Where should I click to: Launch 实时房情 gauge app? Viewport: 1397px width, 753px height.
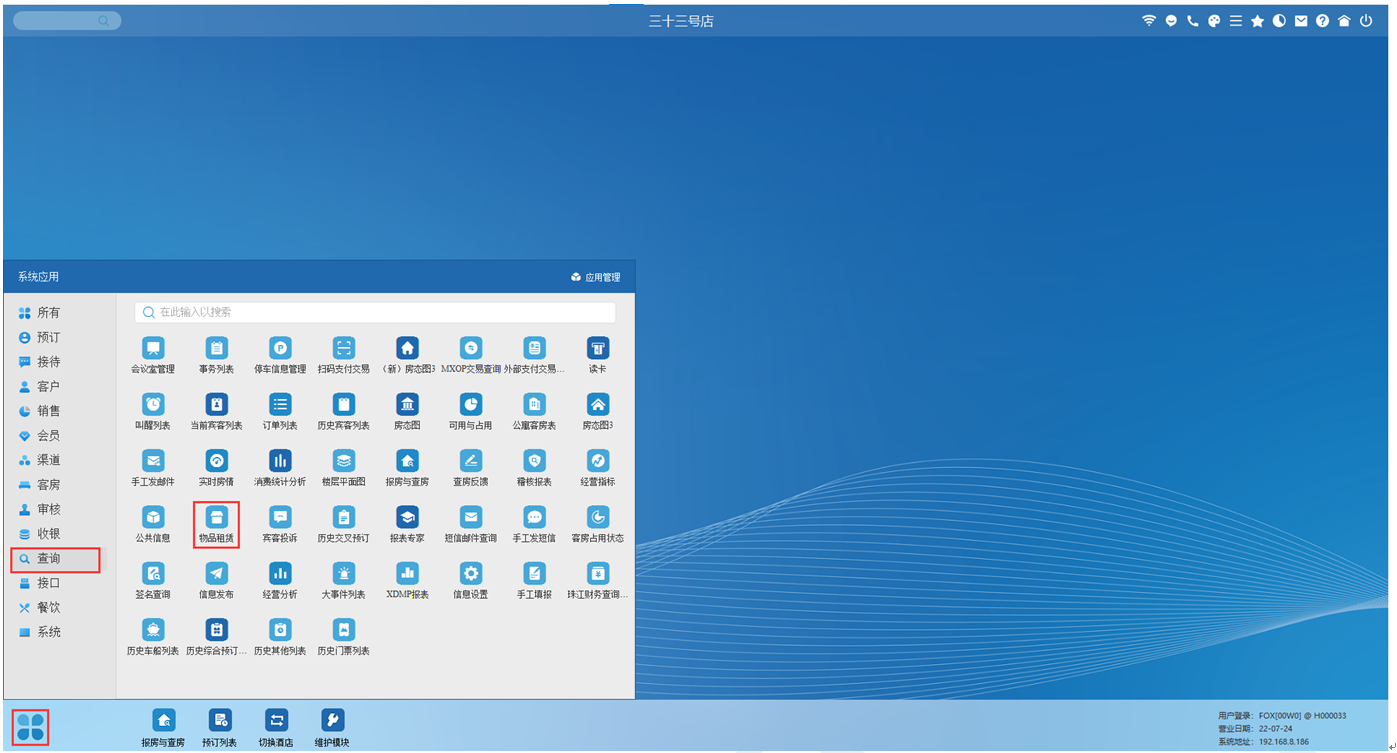coord(217,461)
